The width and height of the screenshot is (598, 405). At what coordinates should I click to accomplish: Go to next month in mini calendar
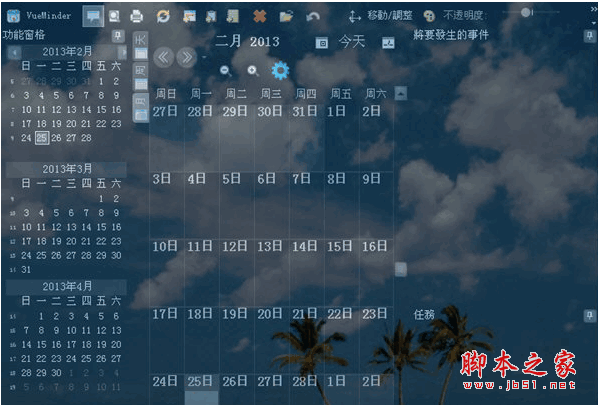click(122, 52)
